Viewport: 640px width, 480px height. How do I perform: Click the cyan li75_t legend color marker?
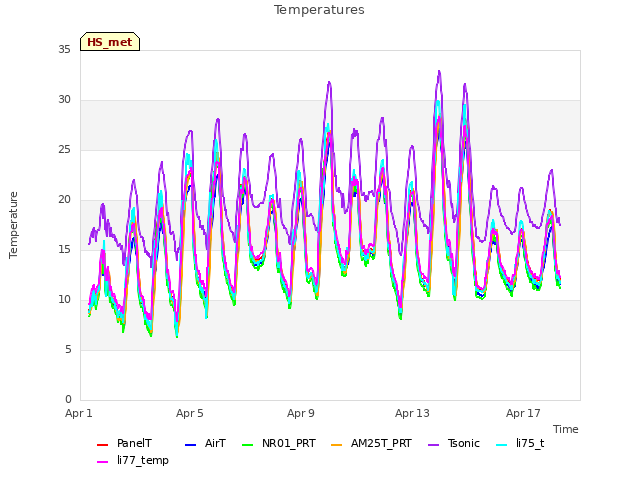tap(502, 444)
